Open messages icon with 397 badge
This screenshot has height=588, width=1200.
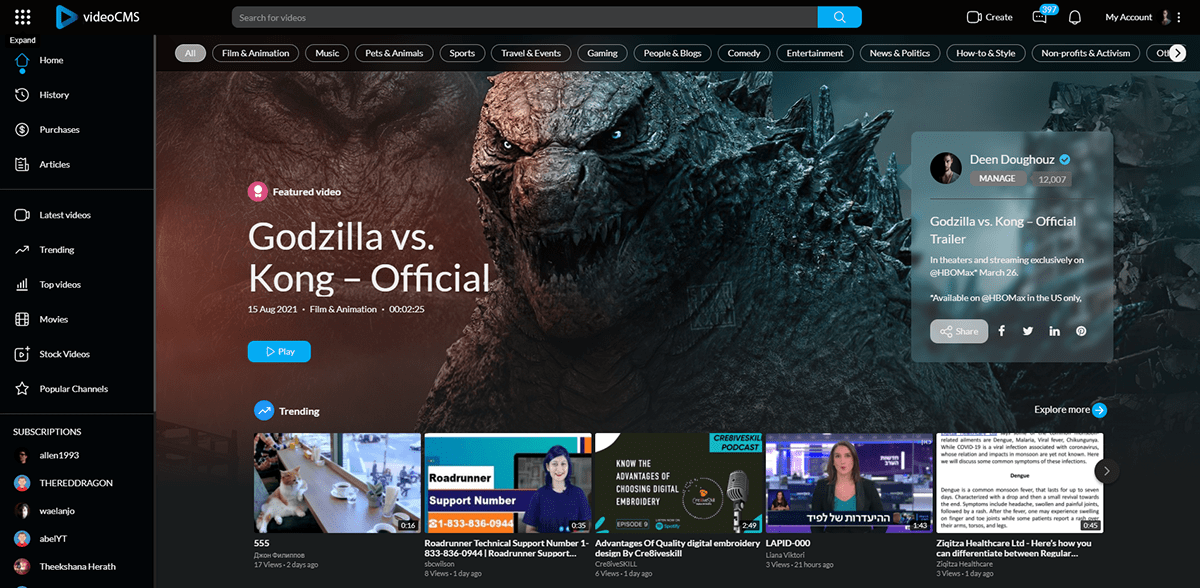click(x=1041, y=16)
